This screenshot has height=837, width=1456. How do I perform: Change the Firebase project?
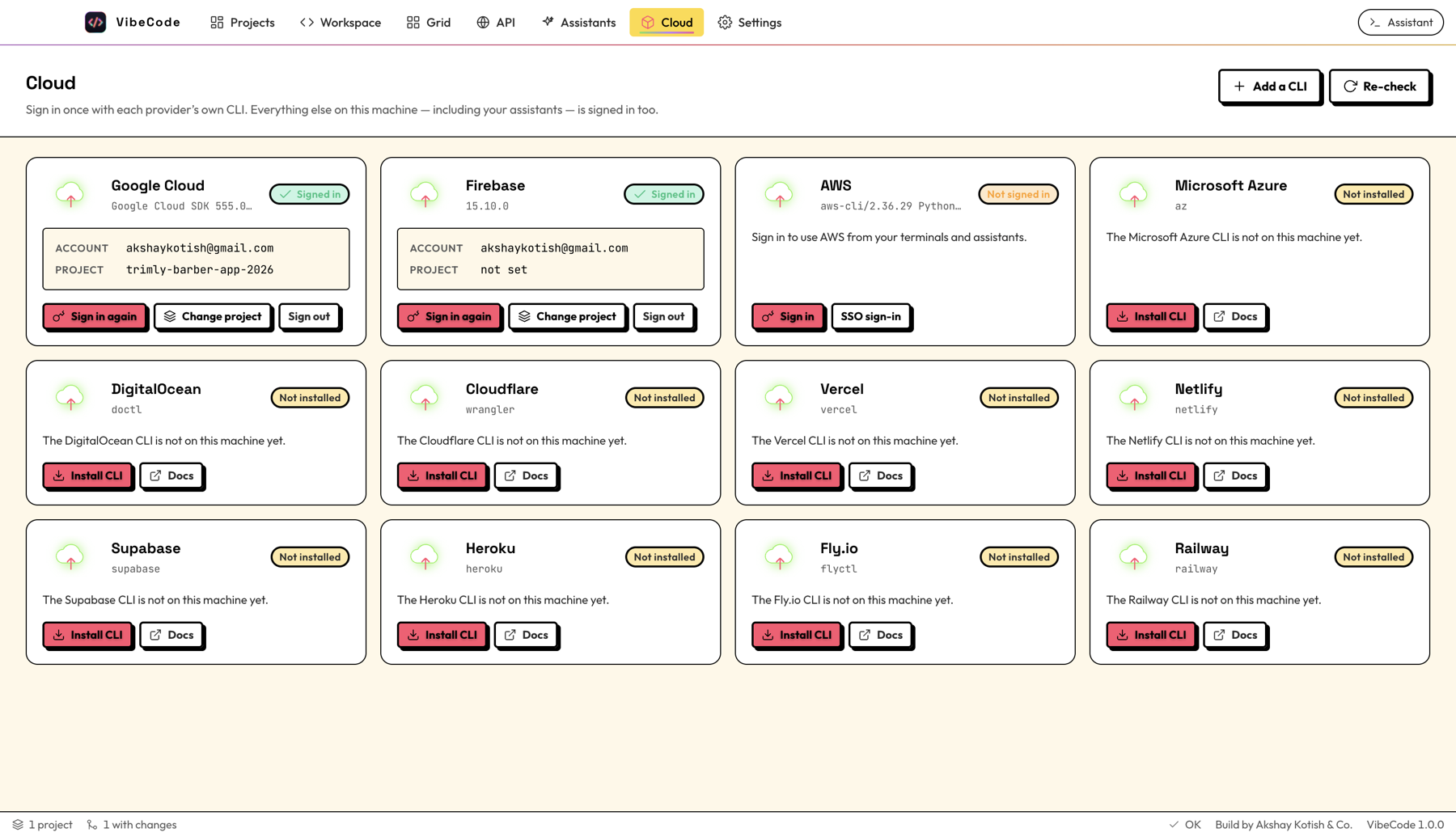tap(567, 316)
